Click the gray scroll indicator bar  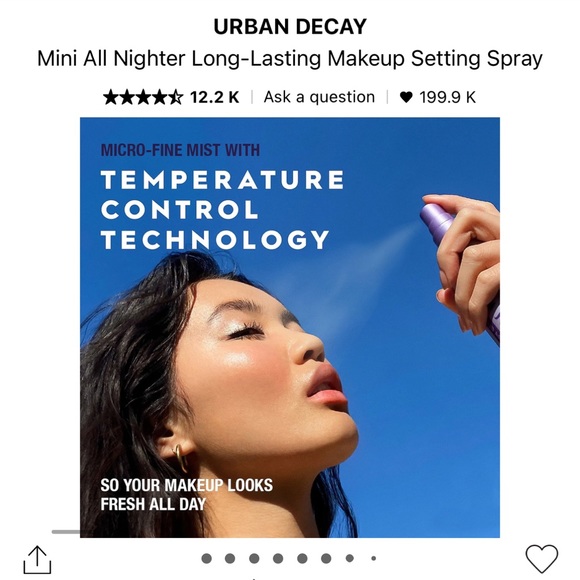tap(66, 532)
